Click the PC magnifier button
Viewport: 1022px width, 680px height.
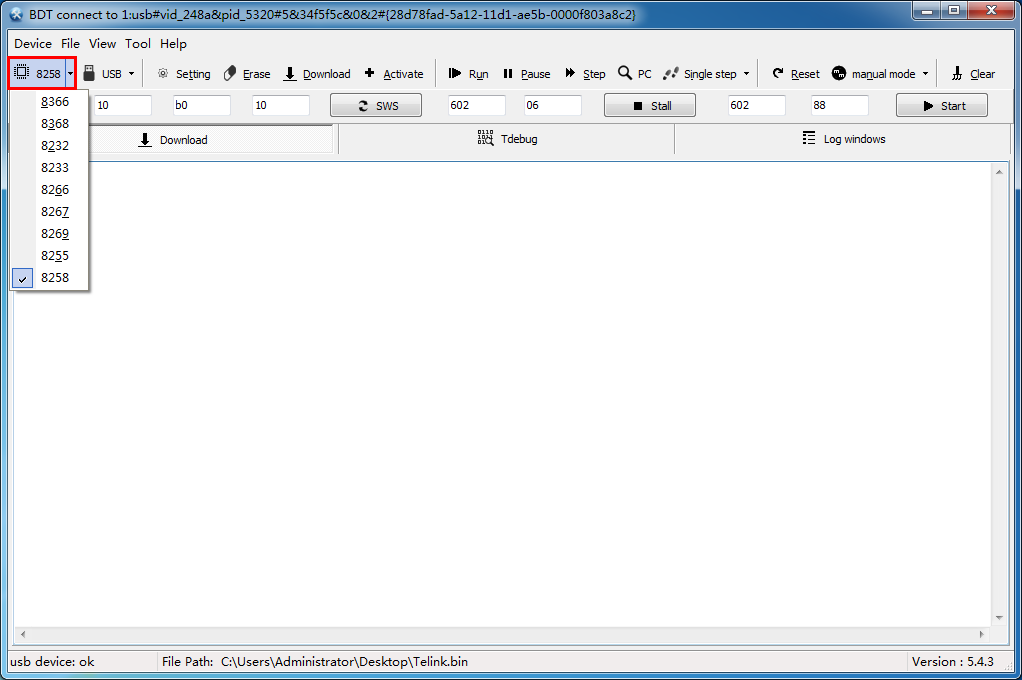pyautogui.click(x=635, y=74)
